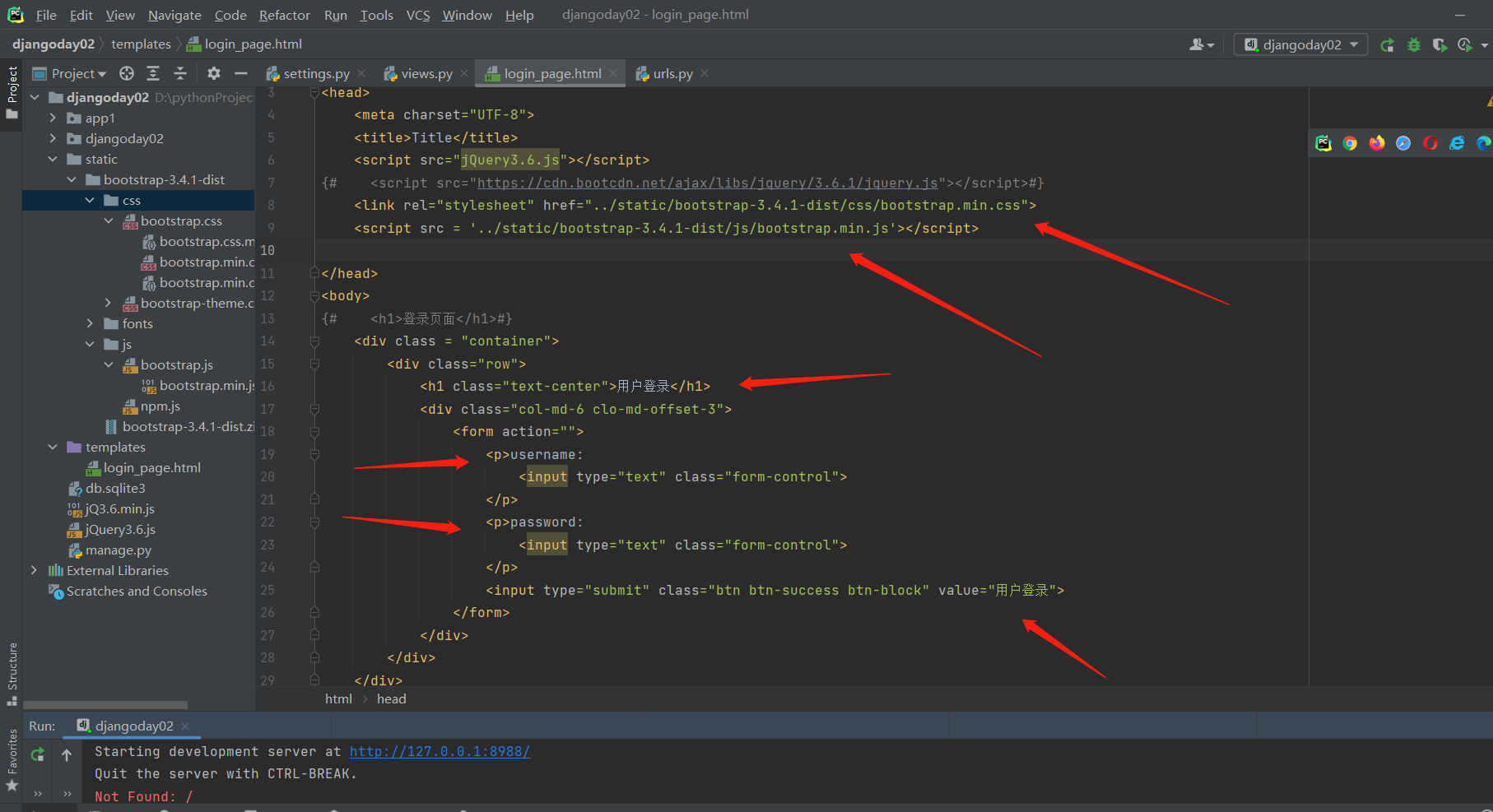Open page in Chrome browser
The height and width of the screenshot is (812, 1493).
click(x=1350, y=143)
